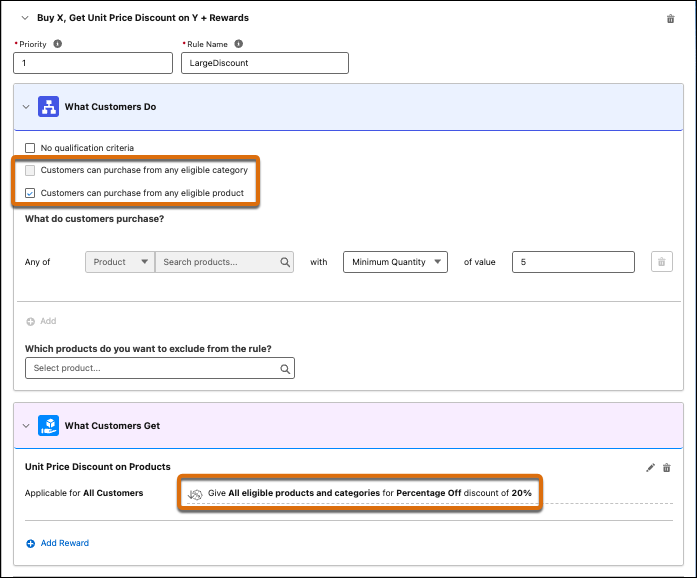The image size is (697, 578).
Task: Click the reward summary Give All eligible products text
Action: [x=369, y=493]
